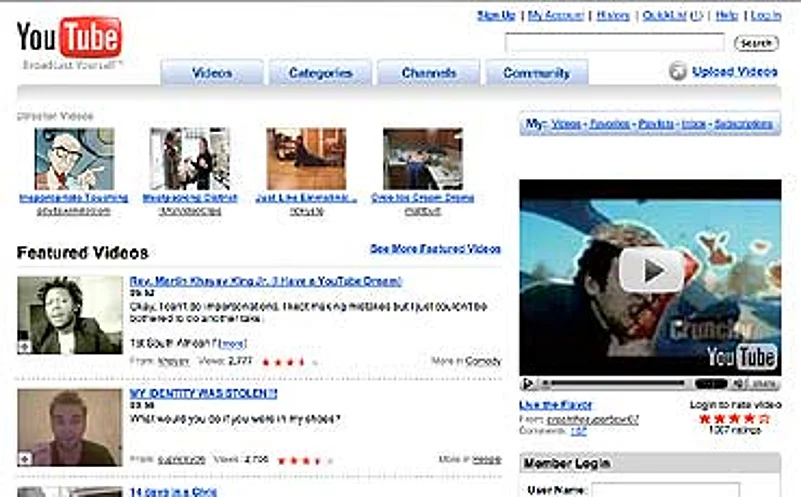Open the Community tab
Screen dimensions: 801x497
tap(536, 73)
